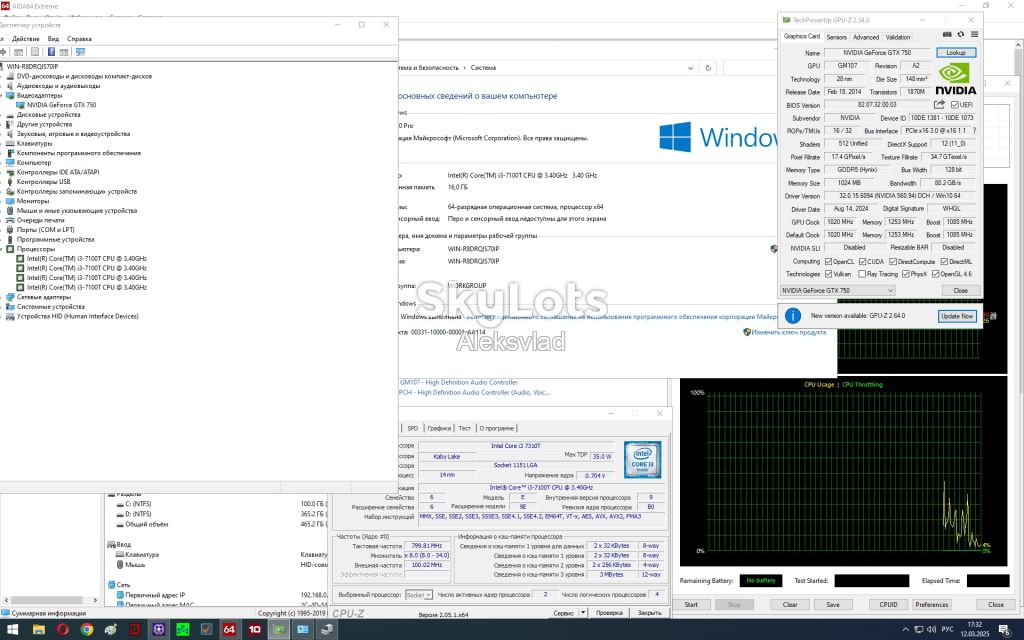Open the О программе tab in CPU-Z
This screenshot has height=640, width=1024.
point(496,428)
